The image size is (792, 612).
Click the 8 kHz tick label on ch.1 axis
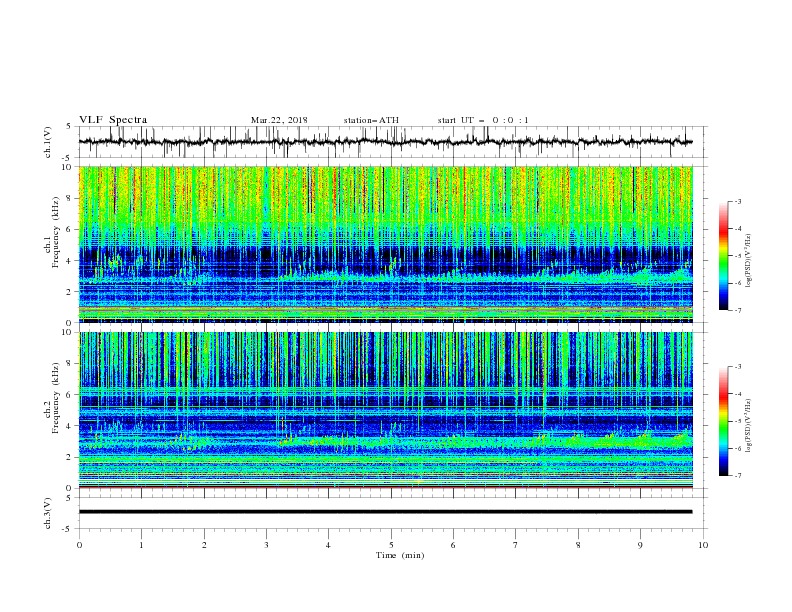click(x=70, y=198)
